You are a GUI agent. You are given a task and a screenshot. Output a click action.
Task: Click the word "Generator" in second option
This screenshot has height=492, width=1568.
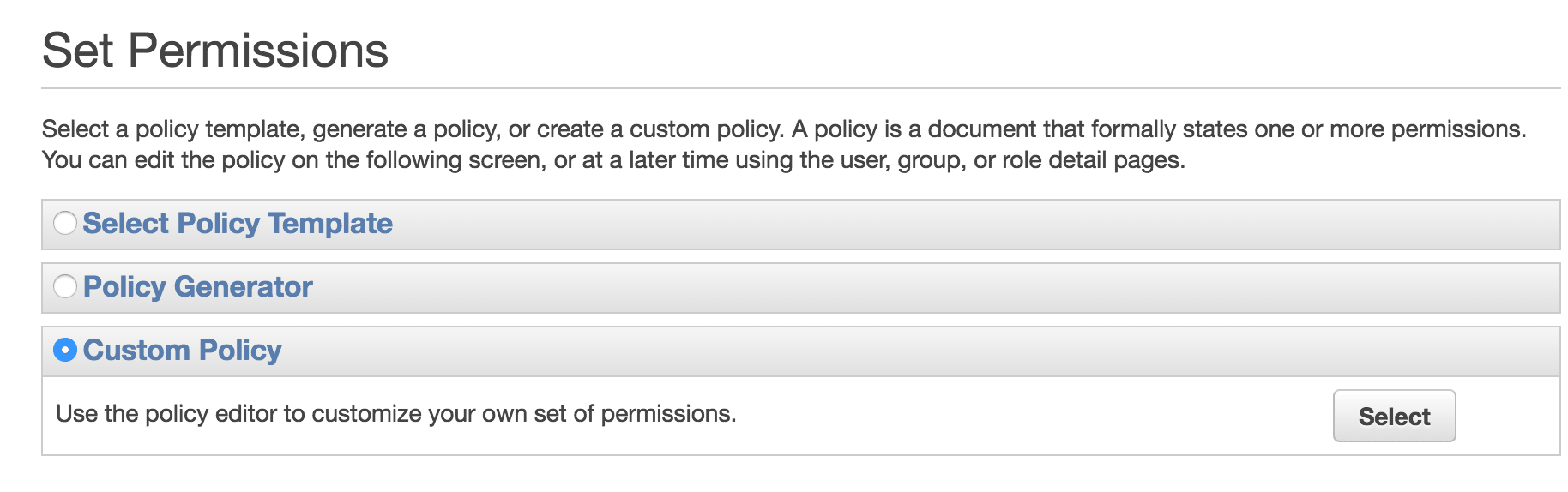pos(244,286)
